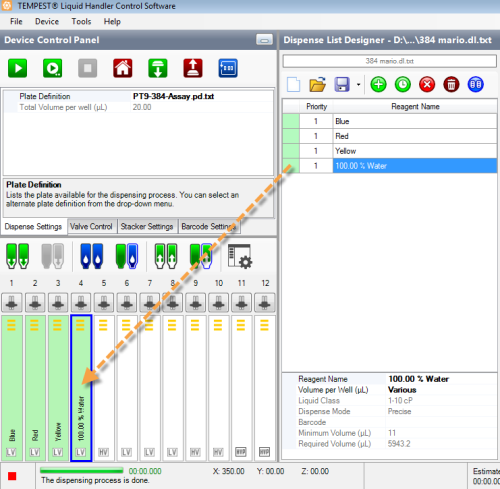Viewport: 500px width, 489px height.
Task: Send device to home with red house icon
Action: point(122,68)
